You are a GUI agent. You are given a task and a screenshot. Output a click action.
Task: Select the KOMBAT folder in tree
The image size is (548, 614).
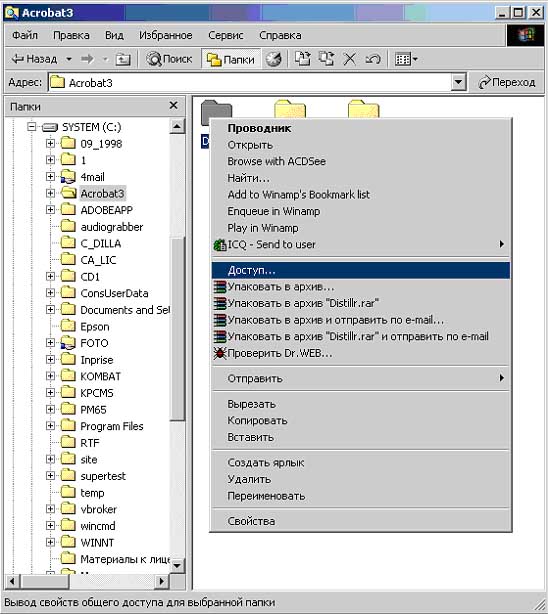pos(101,376)
